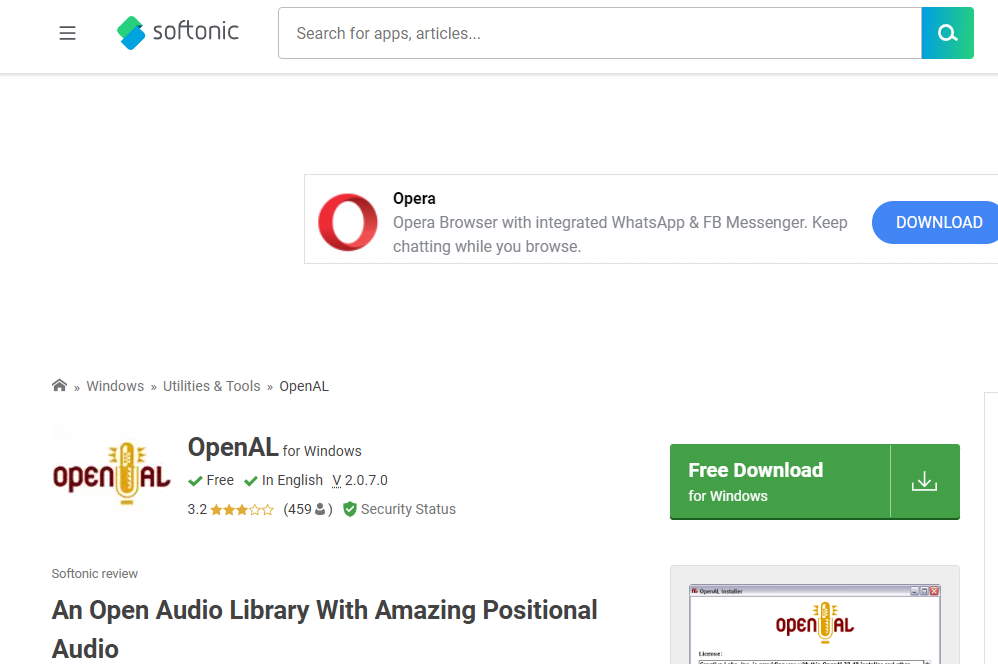Click the review headline about Positional Audio
This screenshot has width=998, height=664.
(324, 629)
